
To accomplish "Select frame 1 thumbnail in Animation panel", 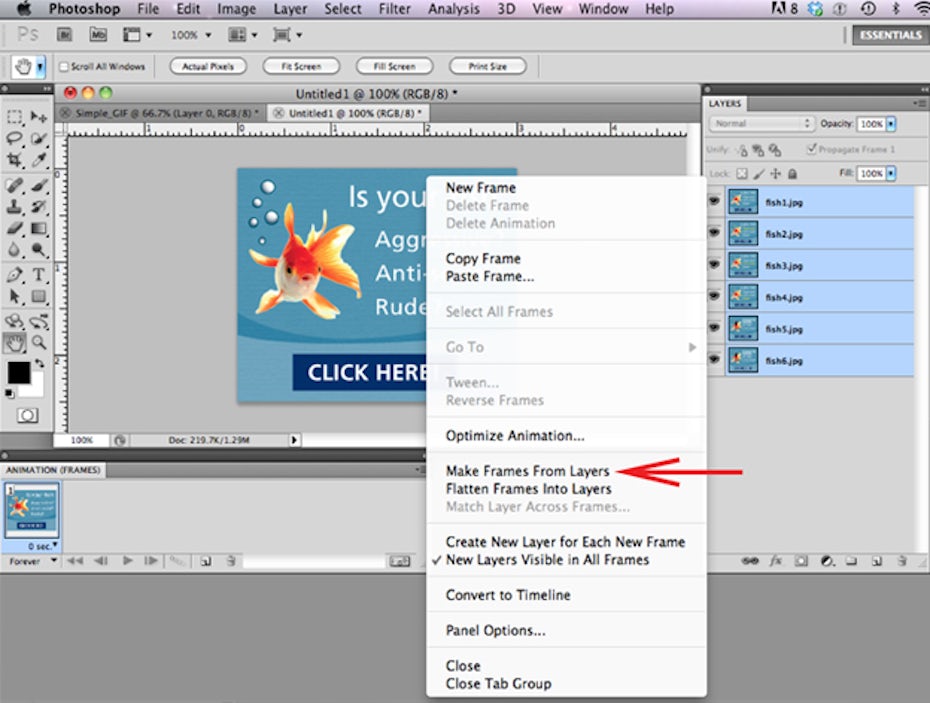I will click(31, 511).
